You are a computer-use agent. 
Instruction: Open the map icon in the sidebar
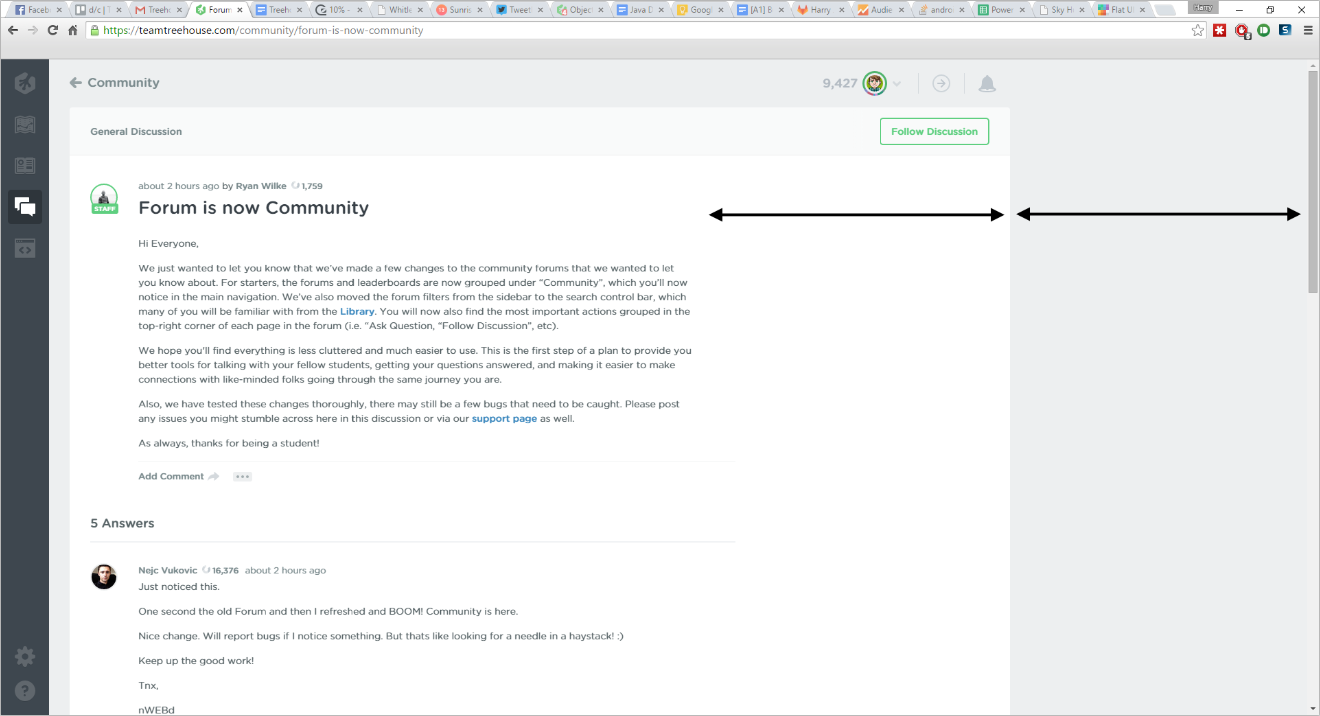tap(25, 125)
